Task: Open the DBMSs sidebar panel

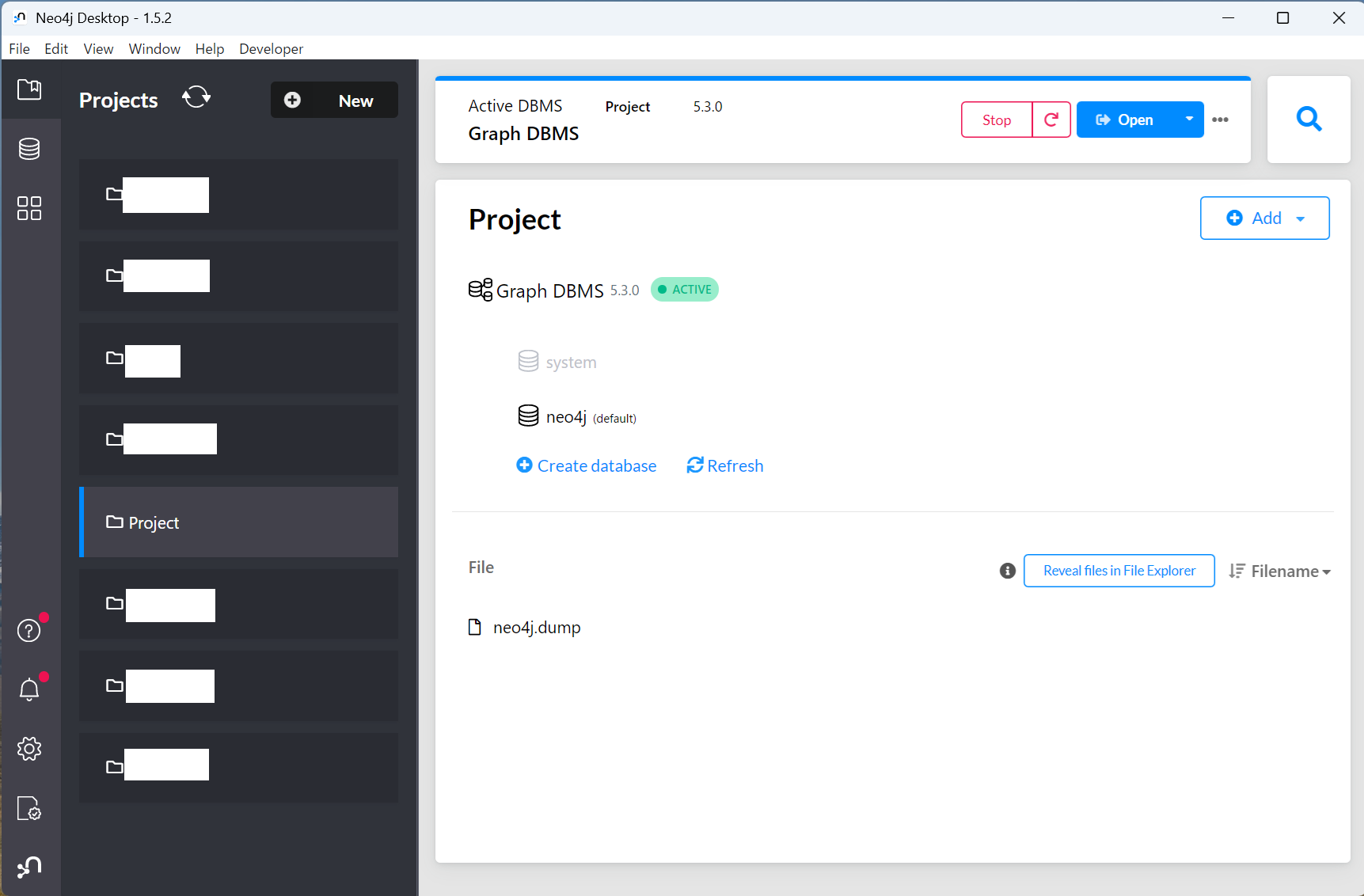Action: (29, 148)
